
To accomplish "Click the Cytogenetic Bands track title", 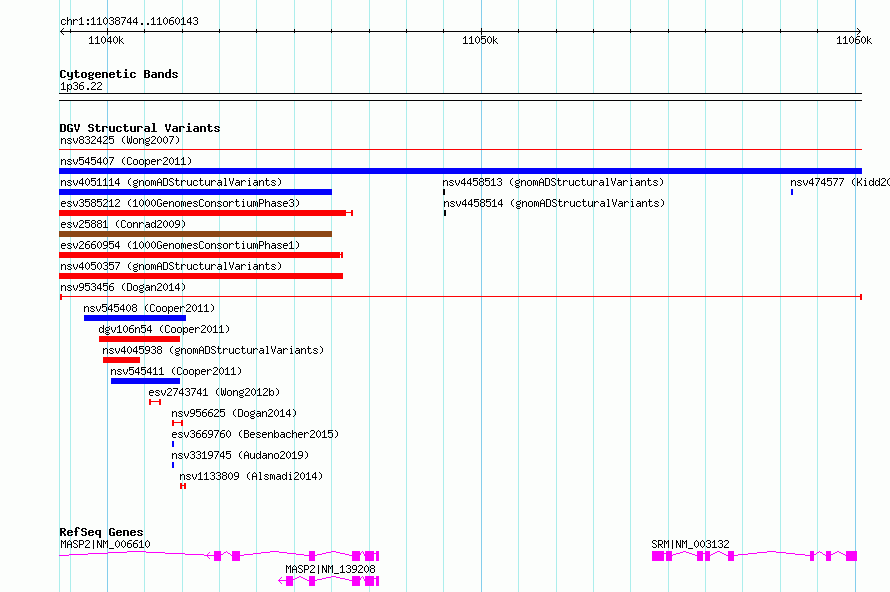I will click(x=119, y=74).
